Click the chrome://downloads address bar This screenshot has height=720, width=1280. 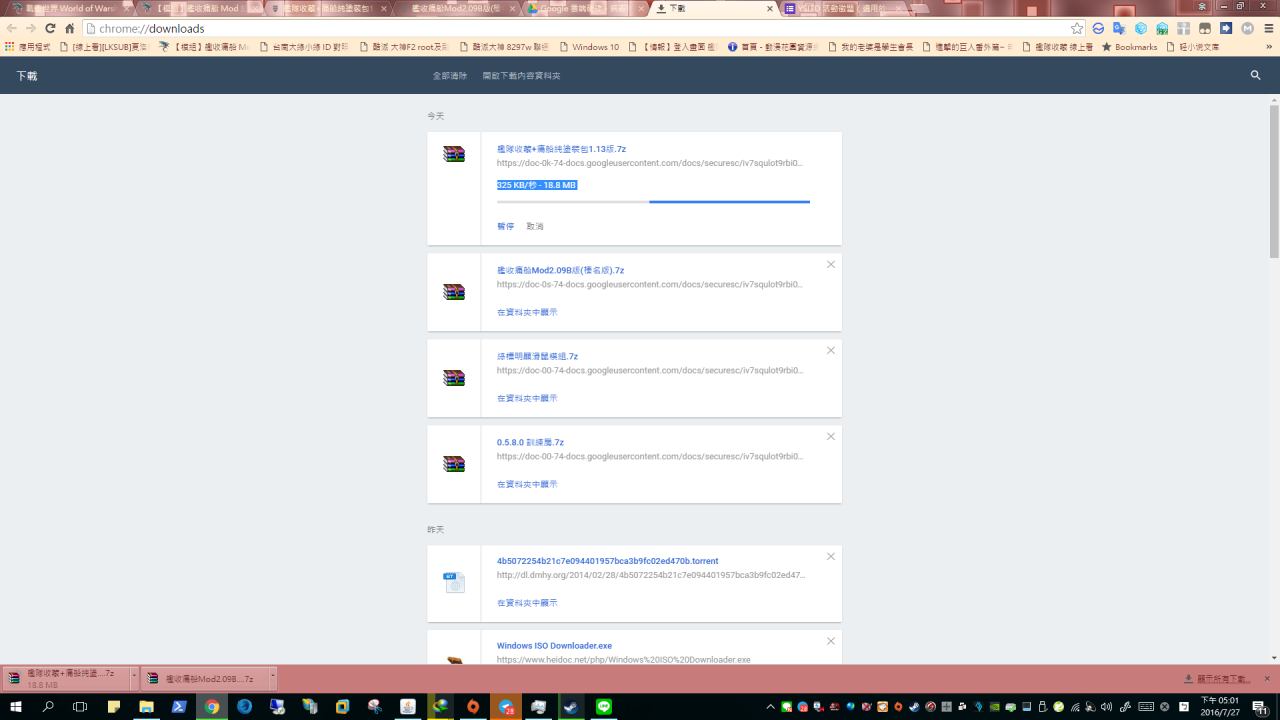580,29
